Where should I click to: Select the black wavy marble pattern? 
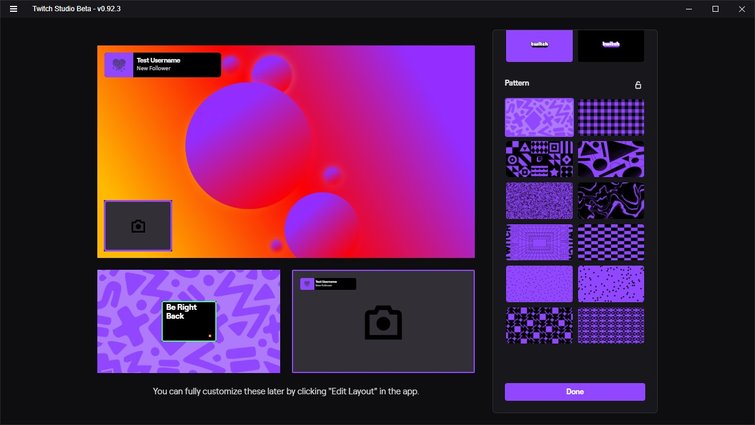(611, 200)
